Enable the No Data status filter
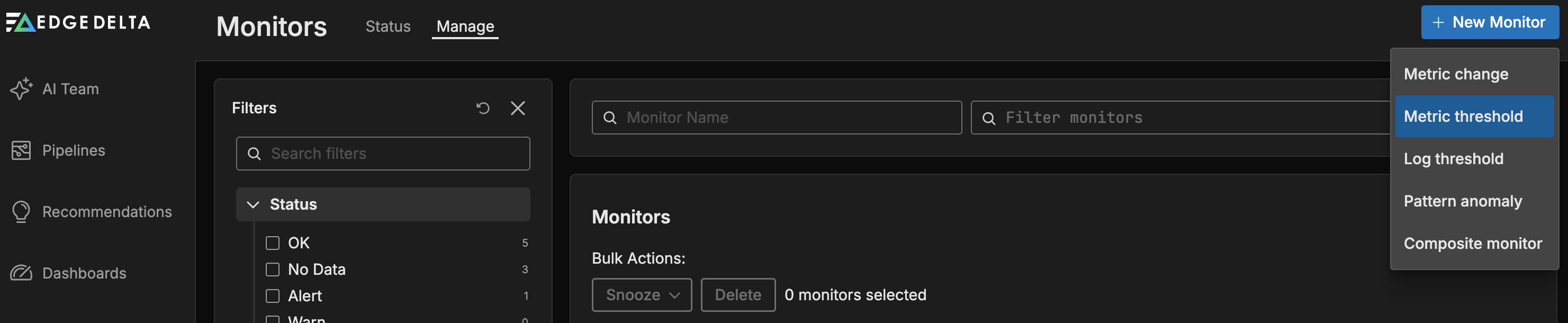Image resolution: width=1568 pixels, height=323 pixels. pyautogui.click(x=273, y=270)
